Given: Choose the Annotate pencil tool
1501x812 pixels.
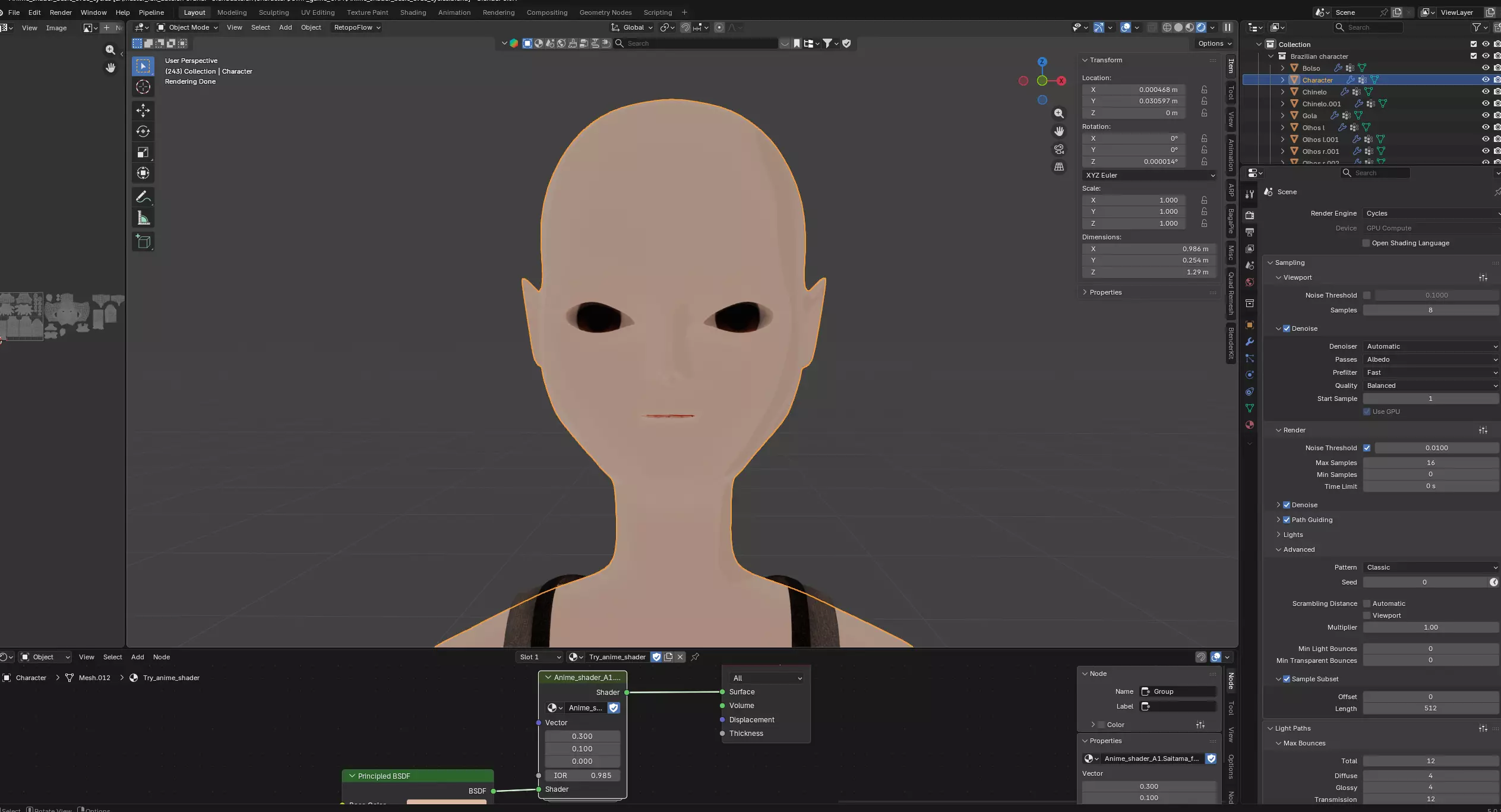Looking at the screenshot, I should [143, 197].
